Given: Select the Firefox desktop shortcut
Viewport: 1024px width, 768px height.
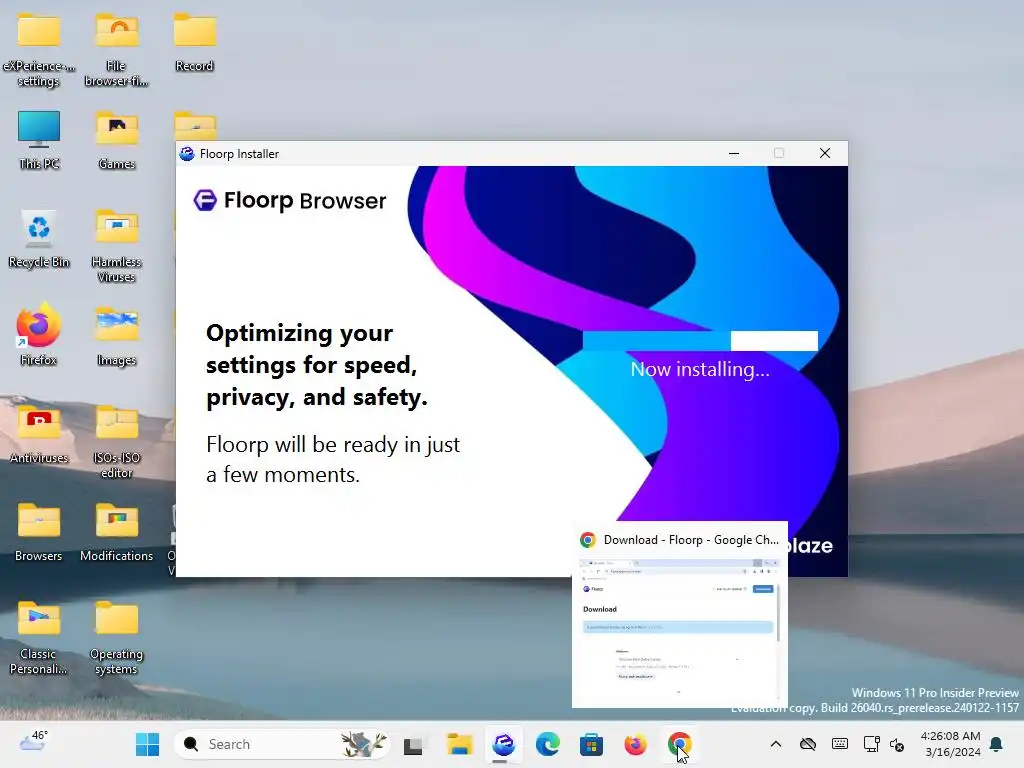Looking at the screenshot, I should pyautogui.click(x=39, y=334).
